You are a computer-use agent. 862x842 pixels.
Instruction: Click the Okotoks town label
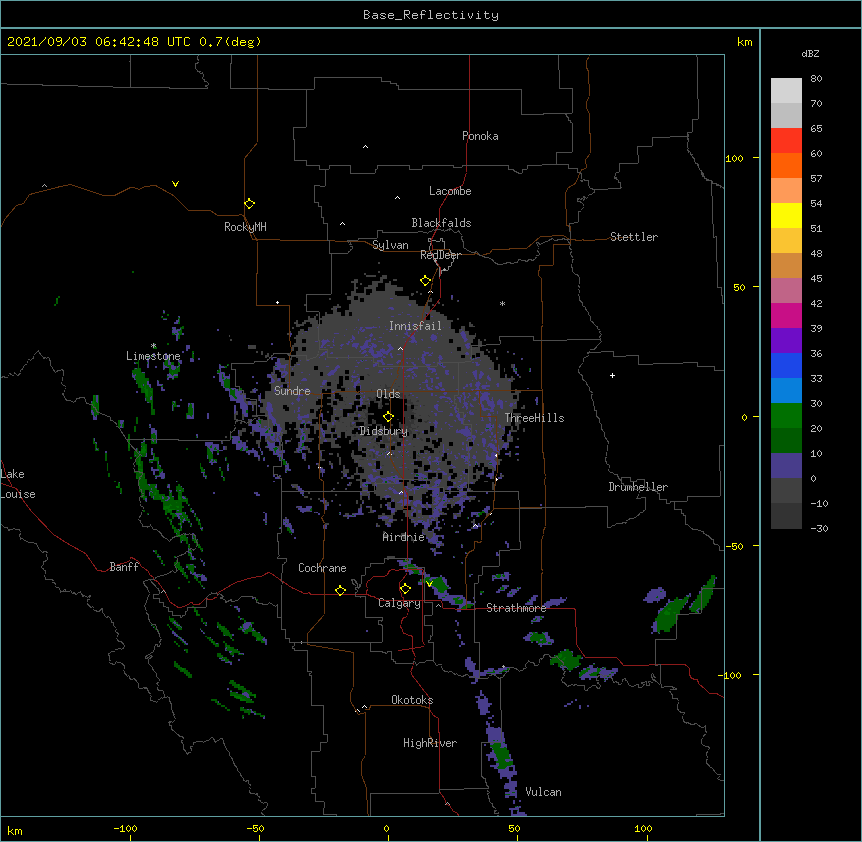pyautogui.click(x=412, y=700)
